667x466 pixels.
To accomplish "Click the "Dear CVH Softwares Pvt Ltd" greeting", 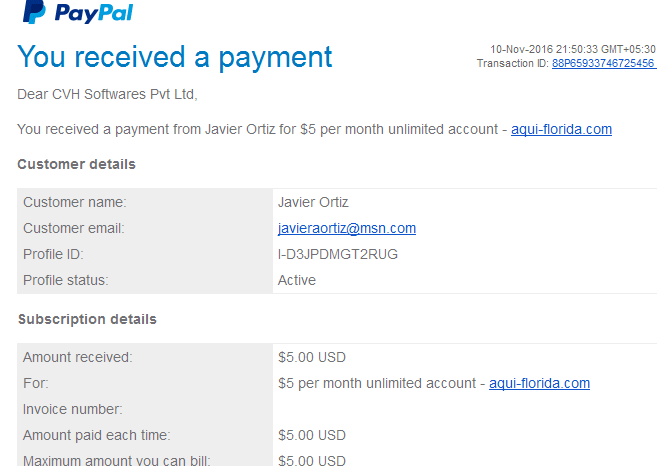I will point(107,94).
